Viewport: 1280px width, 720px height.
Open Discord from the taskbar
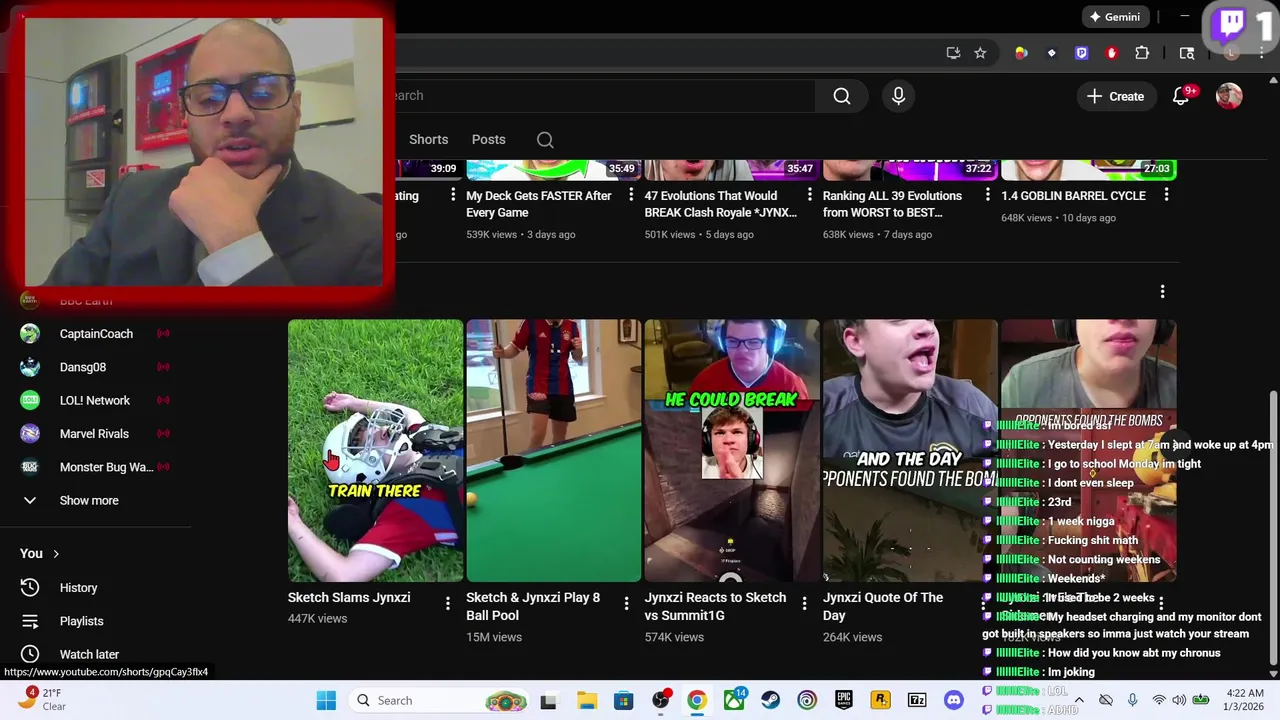954,701
